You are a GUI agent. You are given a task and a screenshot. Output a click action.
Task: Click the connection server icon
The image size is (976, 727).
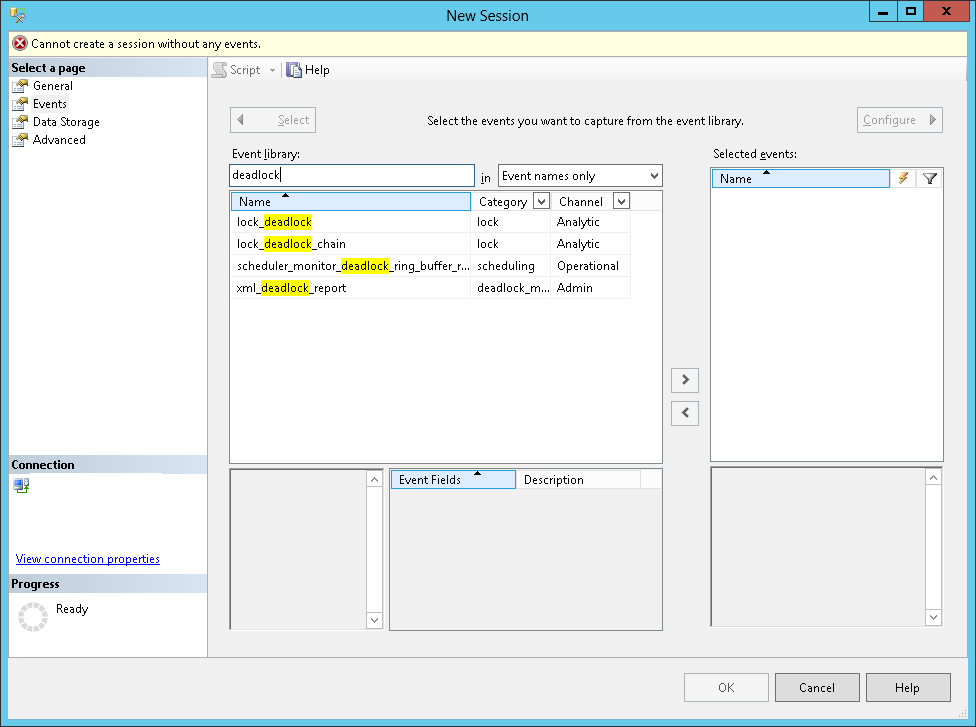click(21, 486)
